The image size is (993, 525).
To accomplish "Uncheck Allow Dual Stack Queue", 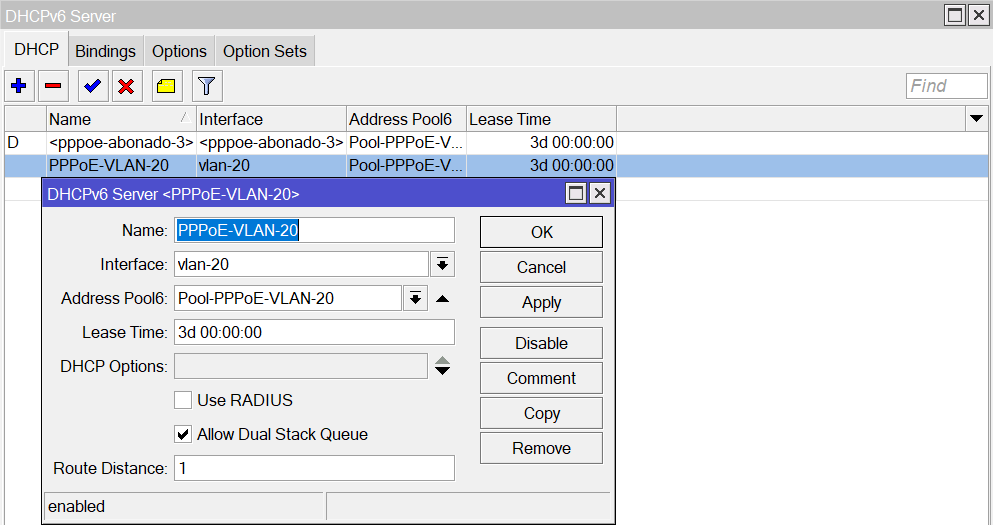I will tap(183, 434).
